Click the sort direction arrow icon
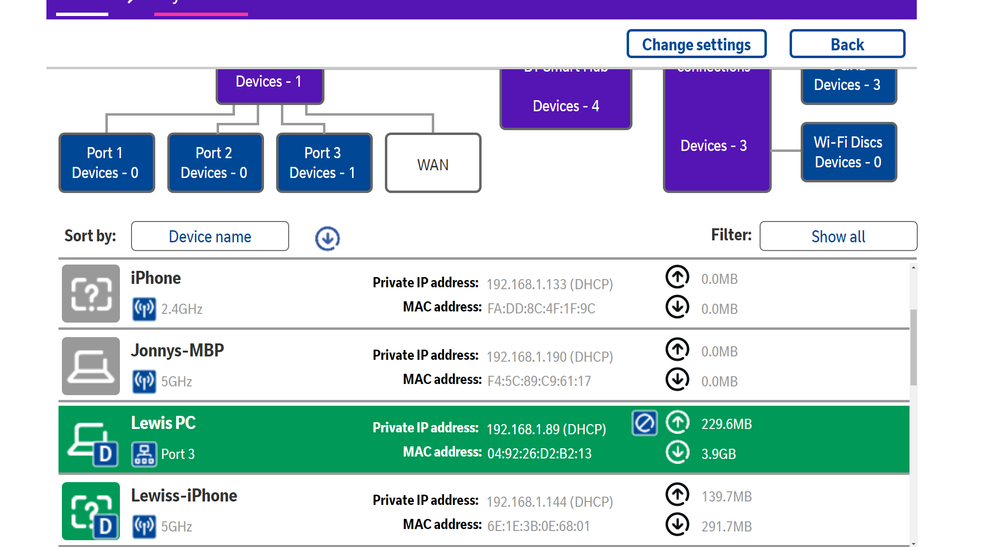Viewport: 998px width, 547px height. pos(327,238)
